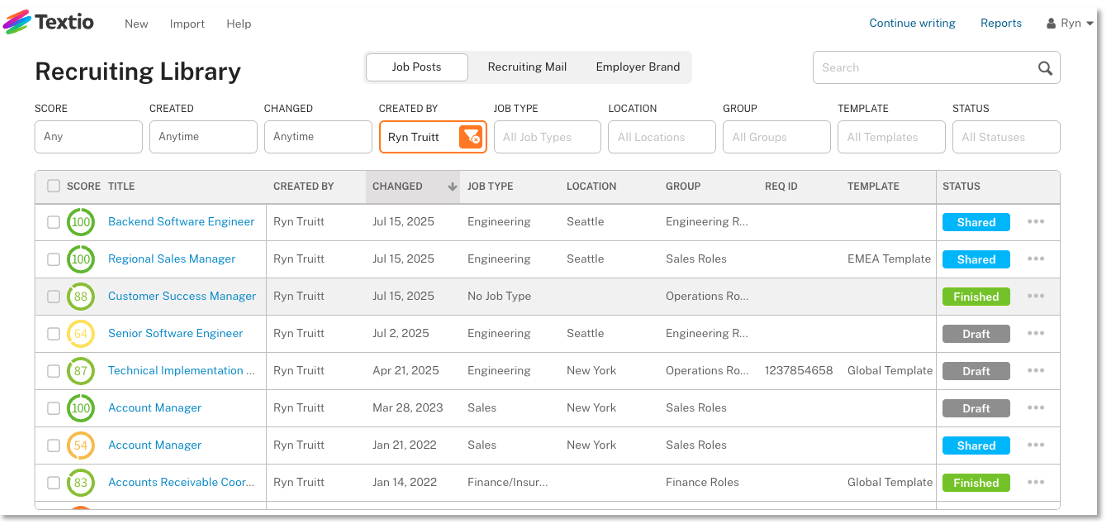1105x522 pixels.
Task: Click the score 87 circle
Action: (x=81, y=371)
